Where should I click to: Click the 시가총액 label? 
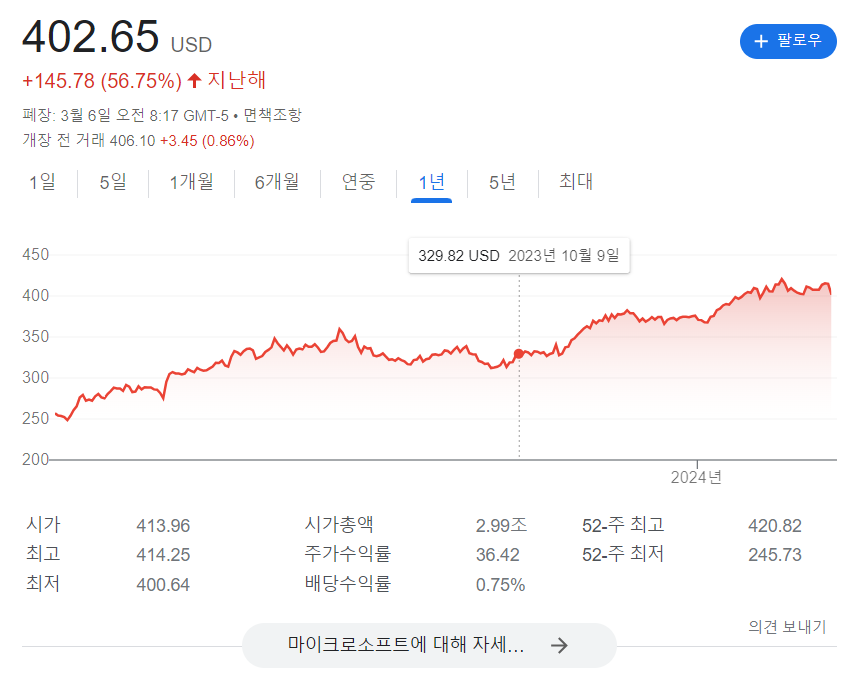(x=339, y=525)
